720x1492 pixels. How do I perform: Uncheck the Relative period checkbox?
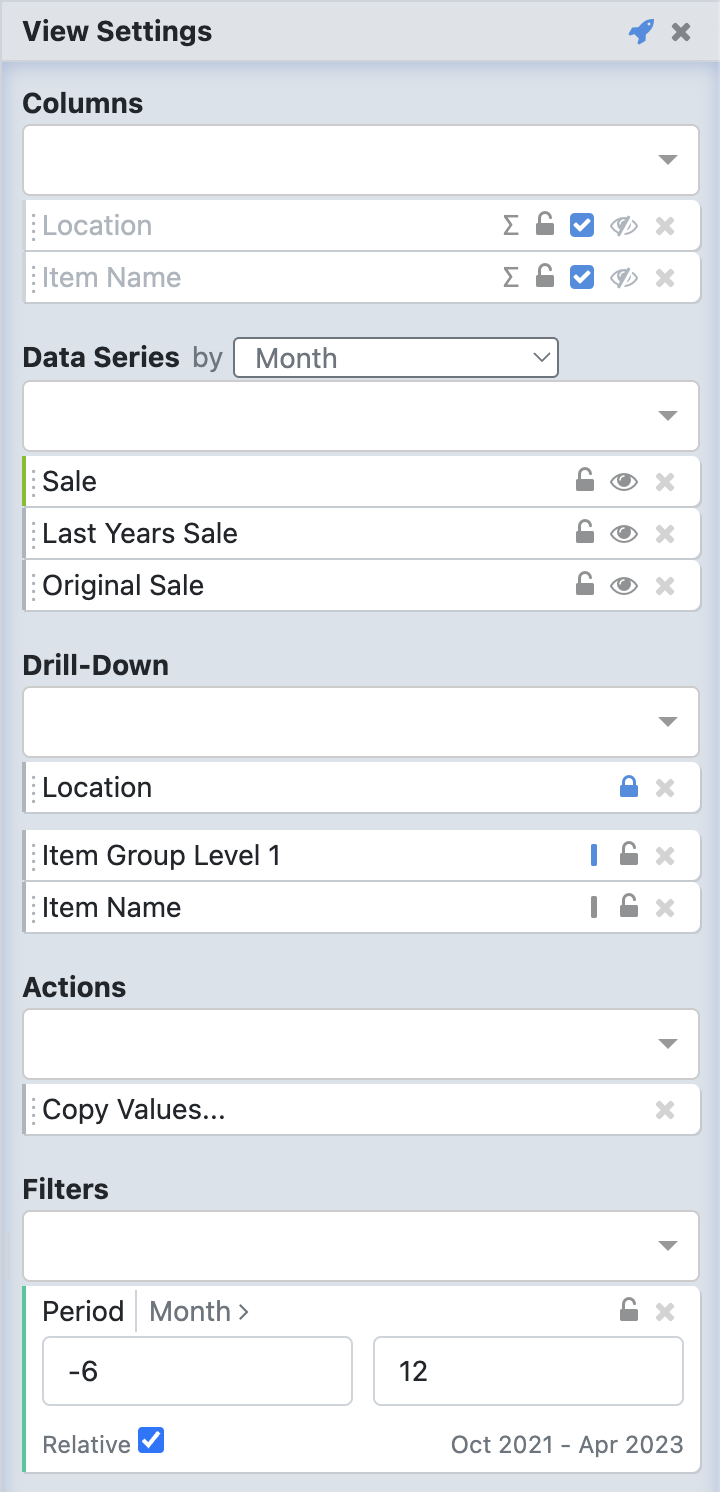coord(151,1441)
